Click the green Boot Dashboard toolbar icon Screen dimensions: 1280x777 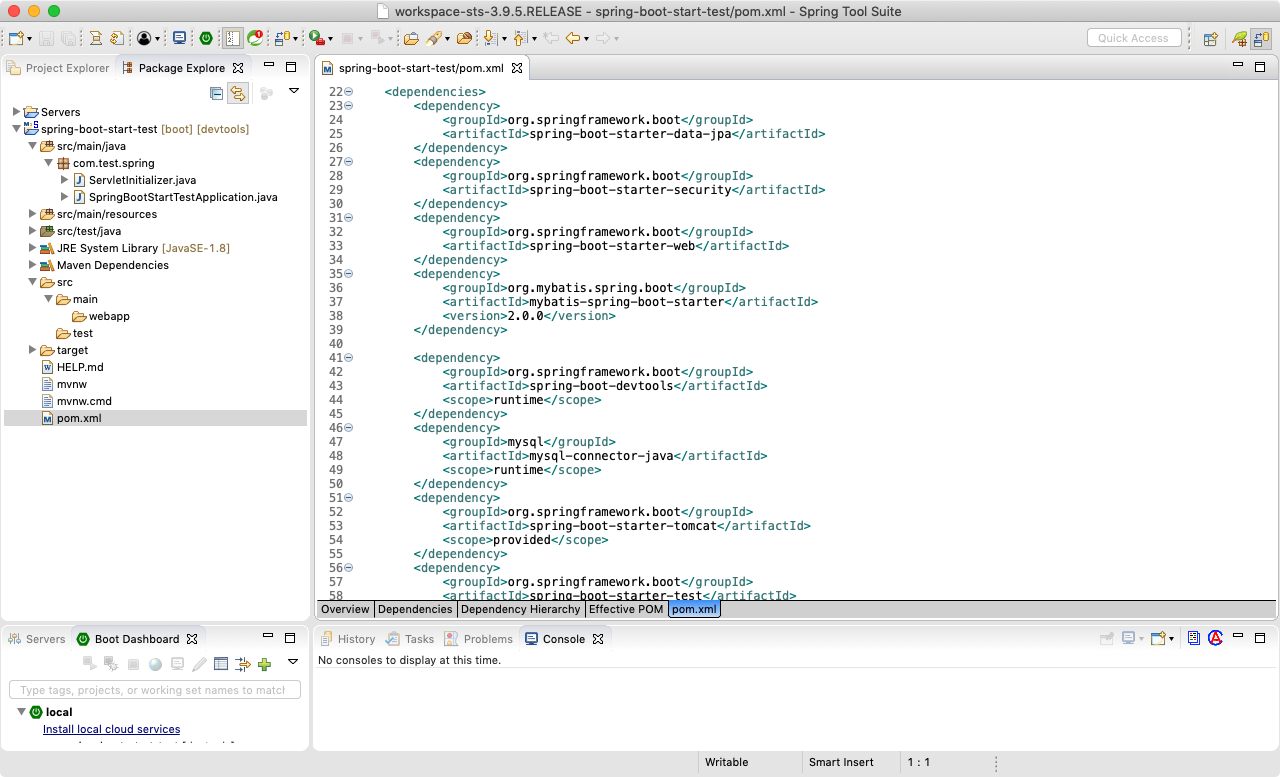point(206,38)
